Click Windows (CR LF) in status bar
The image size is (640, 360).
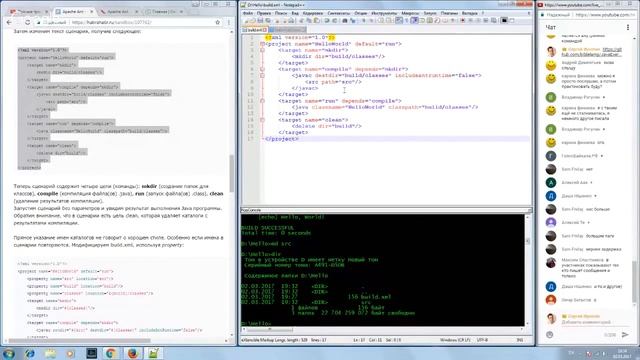coord(455,340)
